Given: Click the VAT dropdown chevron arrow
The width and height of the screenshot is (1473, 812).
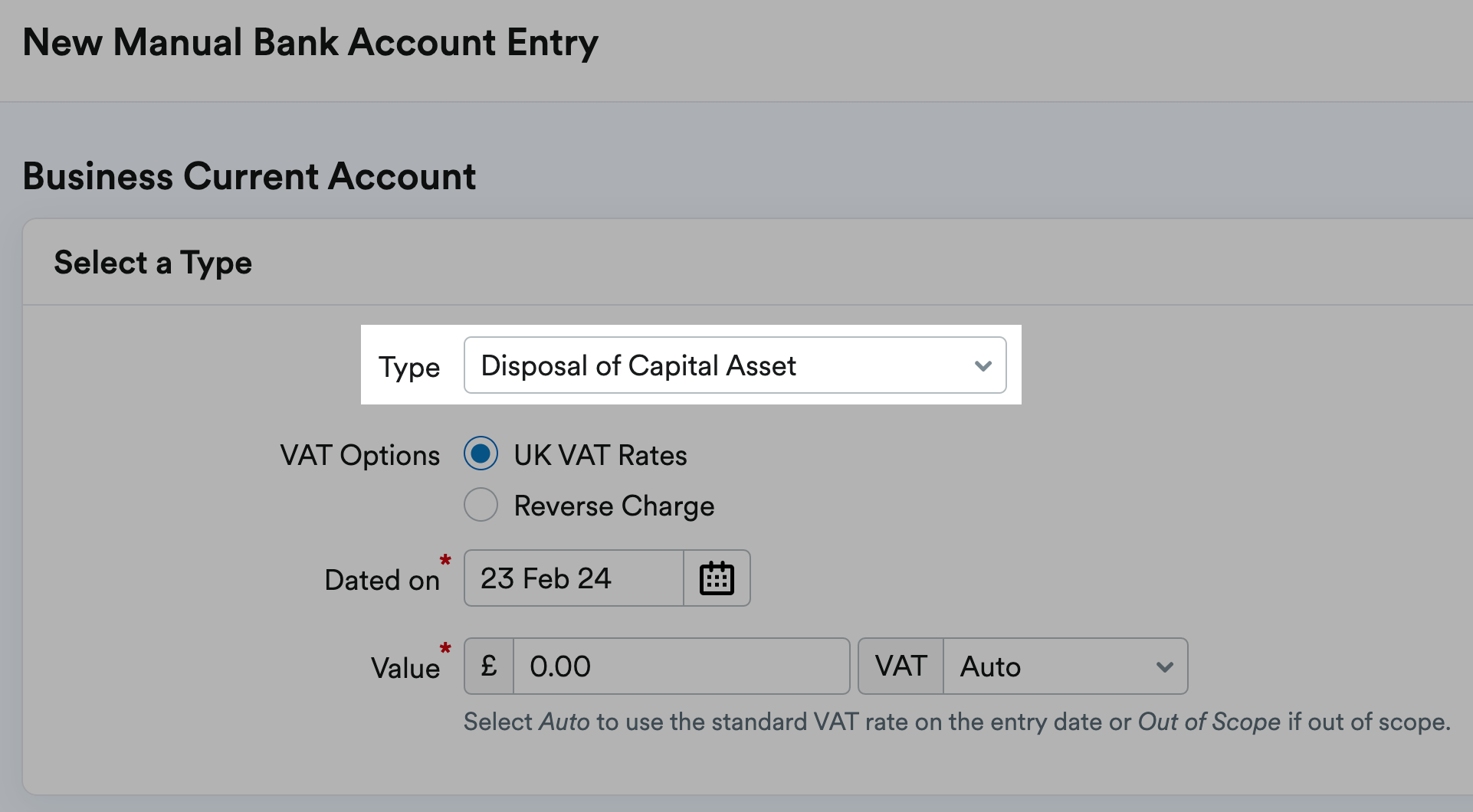Looking at the screenshot, I should click(x=1164, y=666).
